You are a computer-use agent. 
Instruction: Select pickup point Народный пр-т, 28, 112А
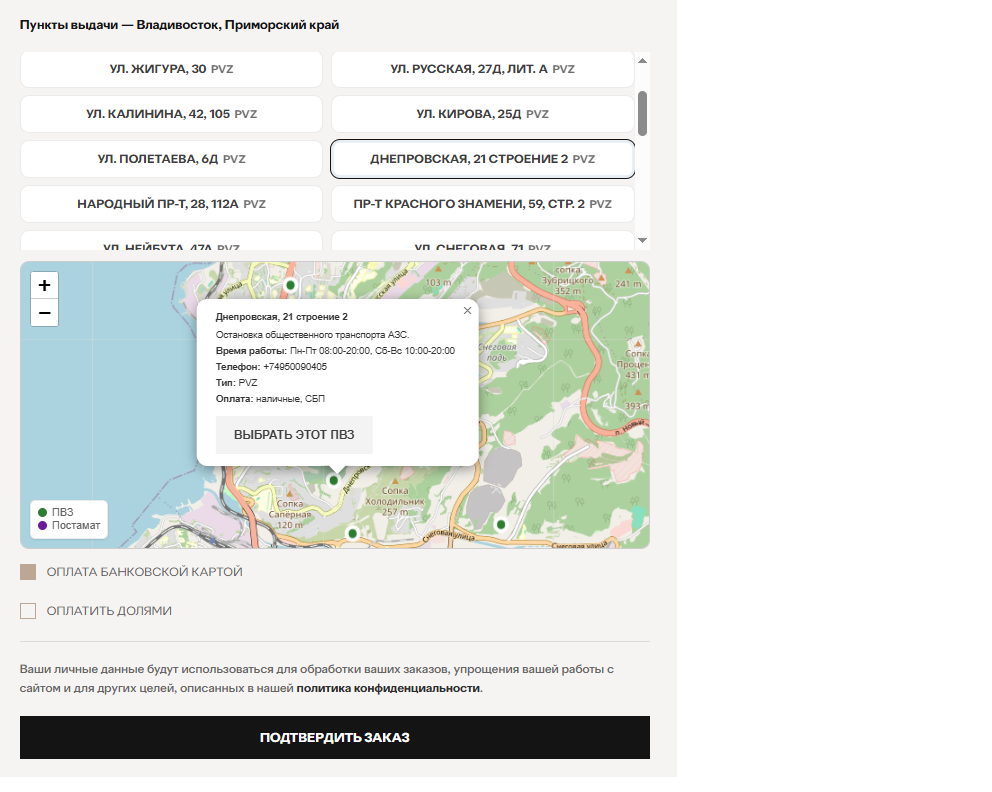point(171,204)
